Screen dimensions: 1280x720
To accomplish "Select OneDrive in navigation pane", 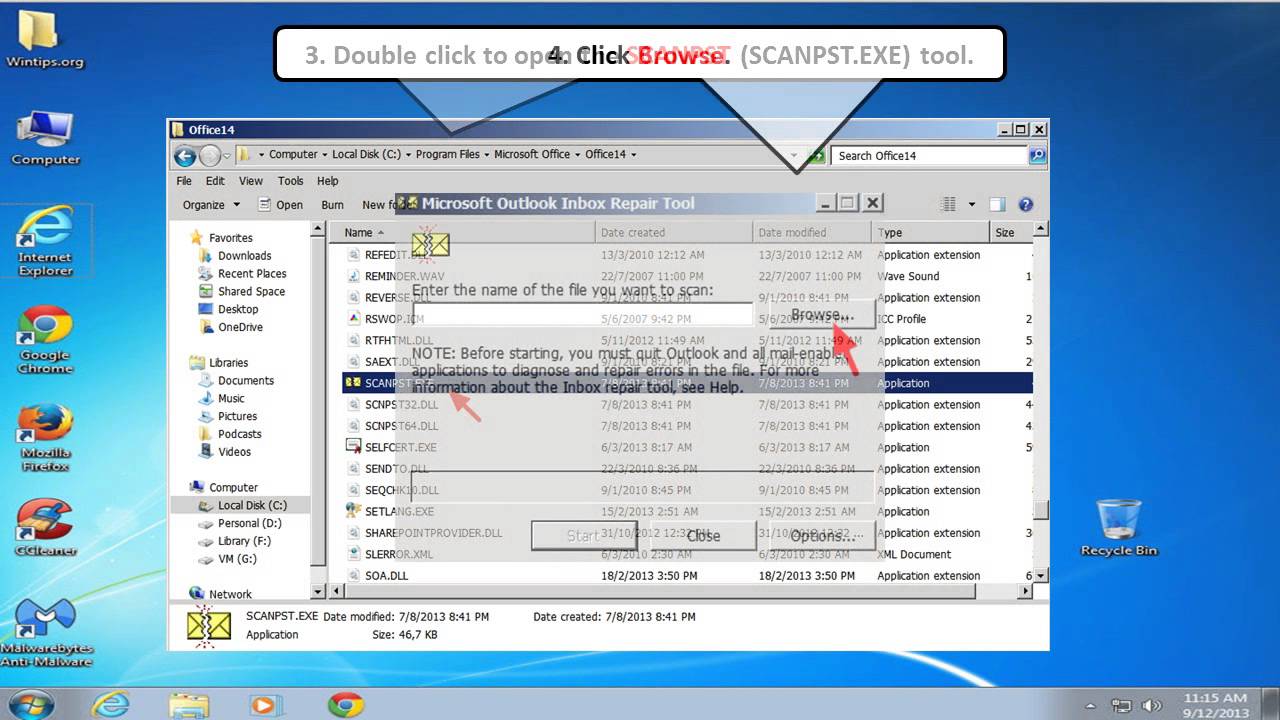I will click(240, 328).
